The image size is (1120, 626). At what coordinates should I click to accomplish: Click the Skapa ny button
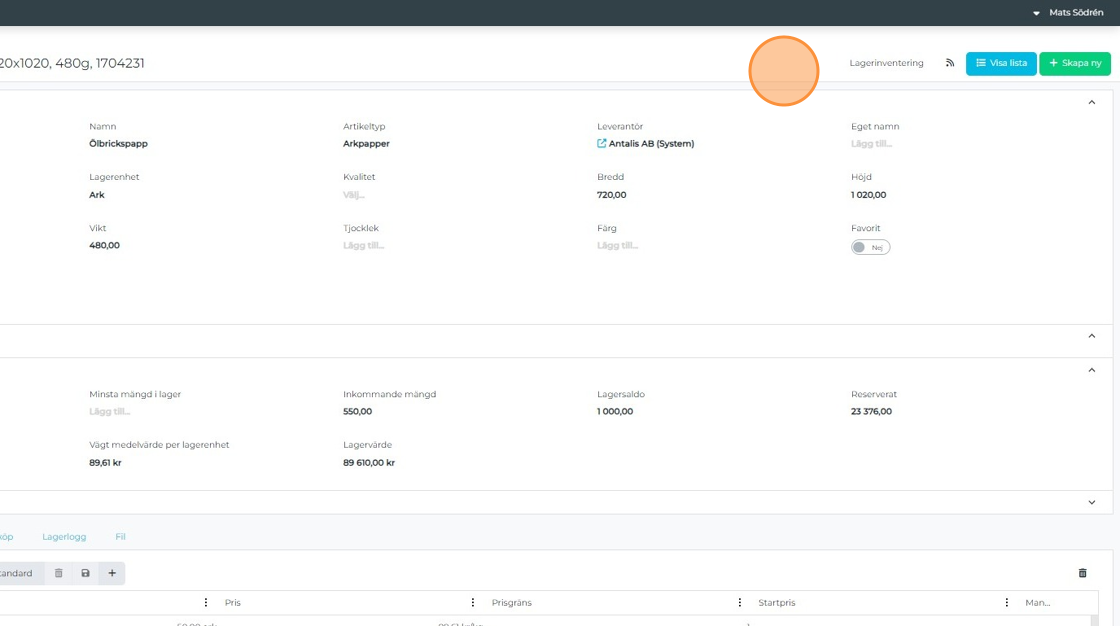pyautogui.click(x=1075, y=63)
